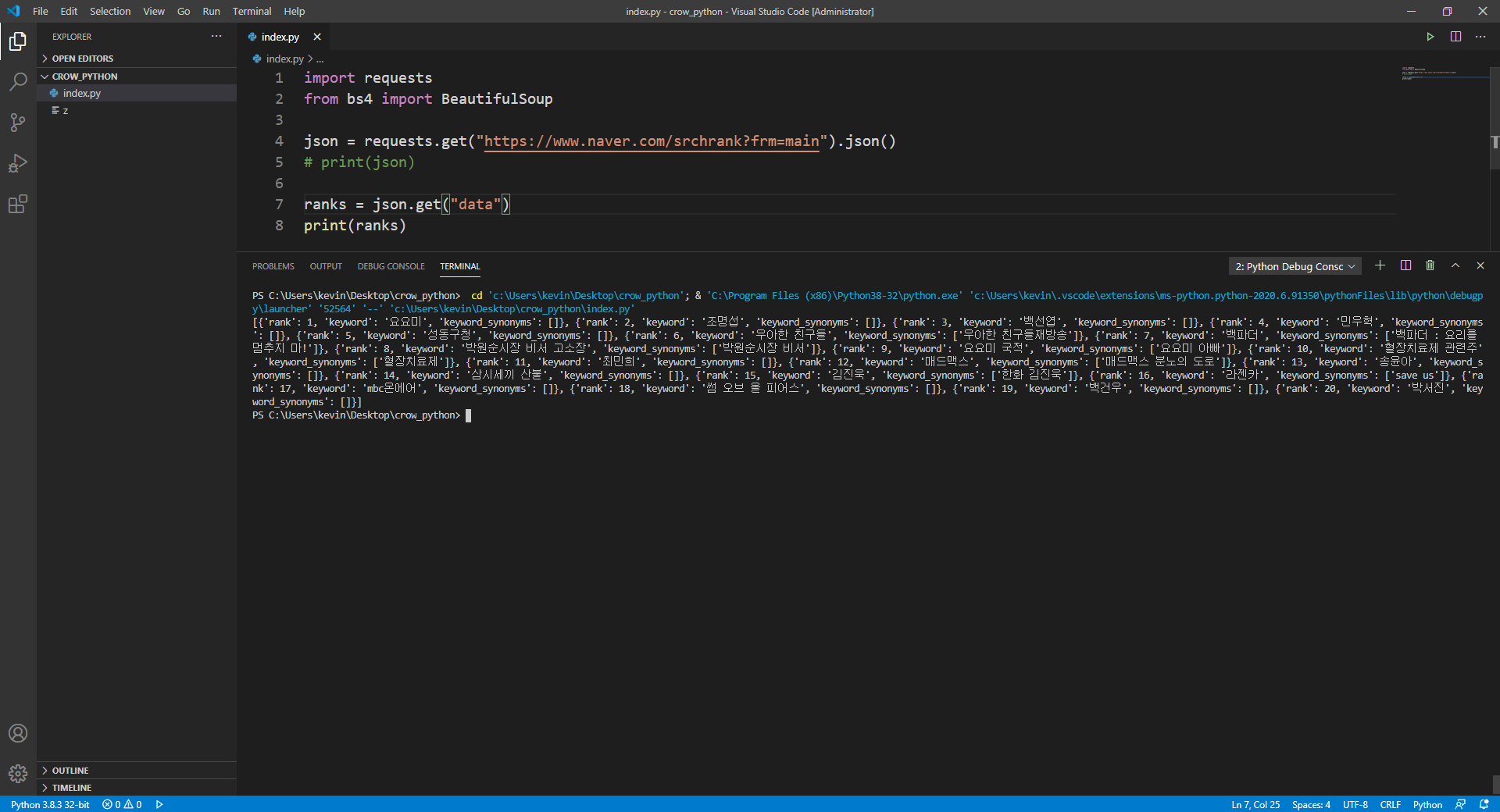Click the terminal prompt input line

pyautogui.click(x=361, y=415)
